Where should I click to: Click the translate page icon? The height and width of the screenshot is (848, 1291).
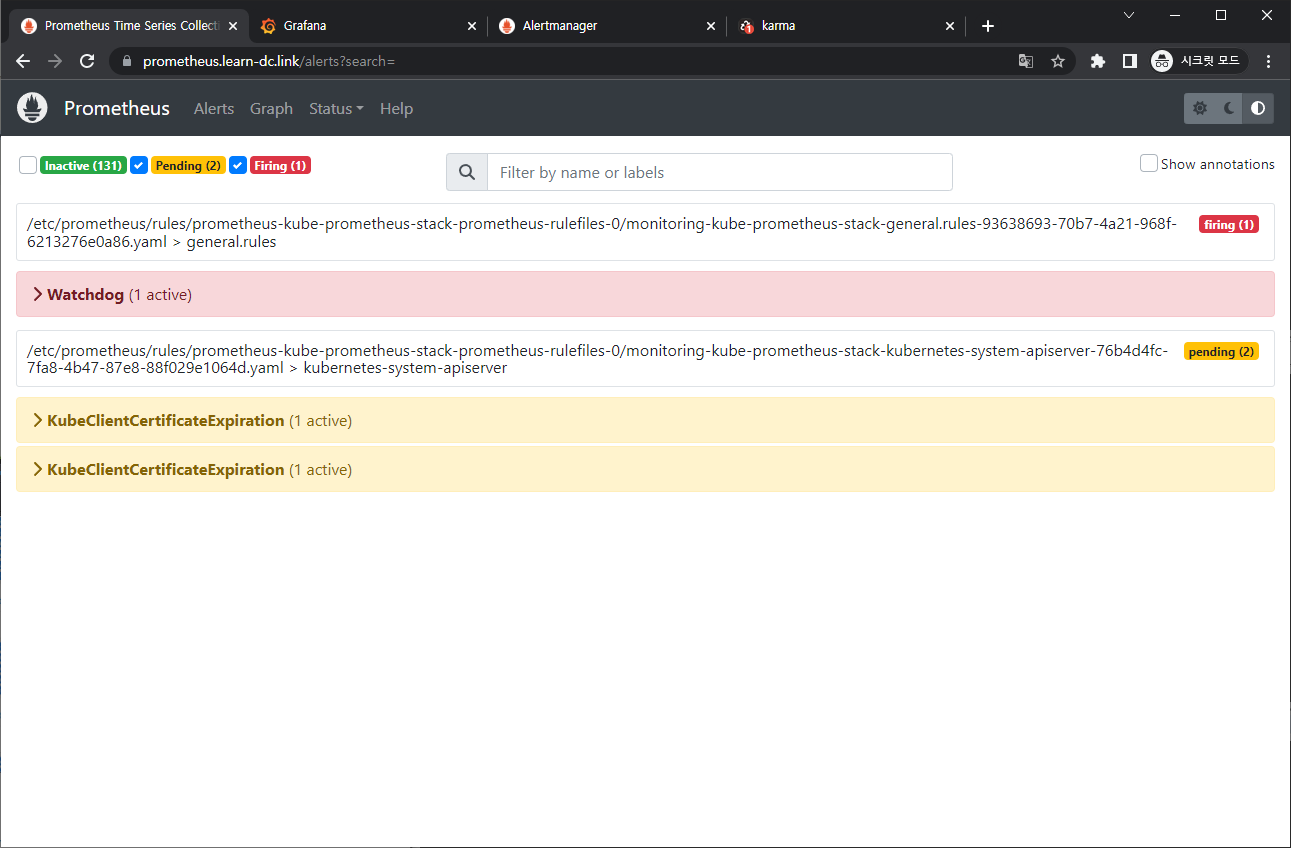[x=1026, y=61]
